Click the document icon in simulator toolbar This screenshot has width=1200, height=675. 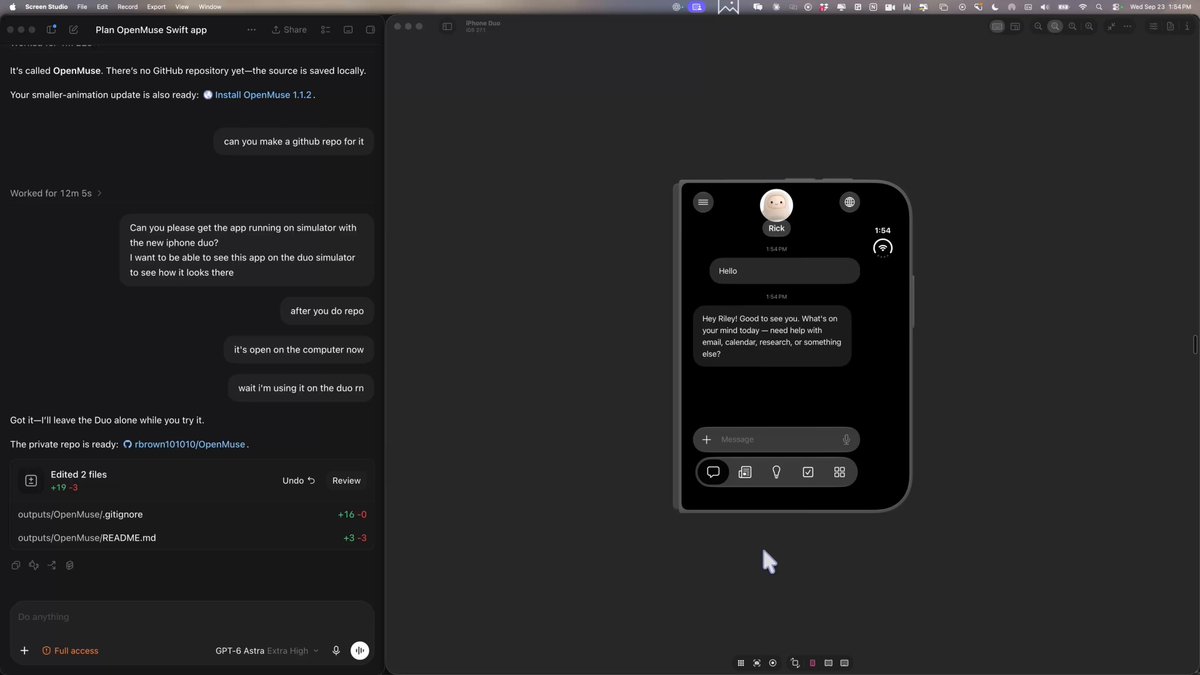coord(1170,26)
